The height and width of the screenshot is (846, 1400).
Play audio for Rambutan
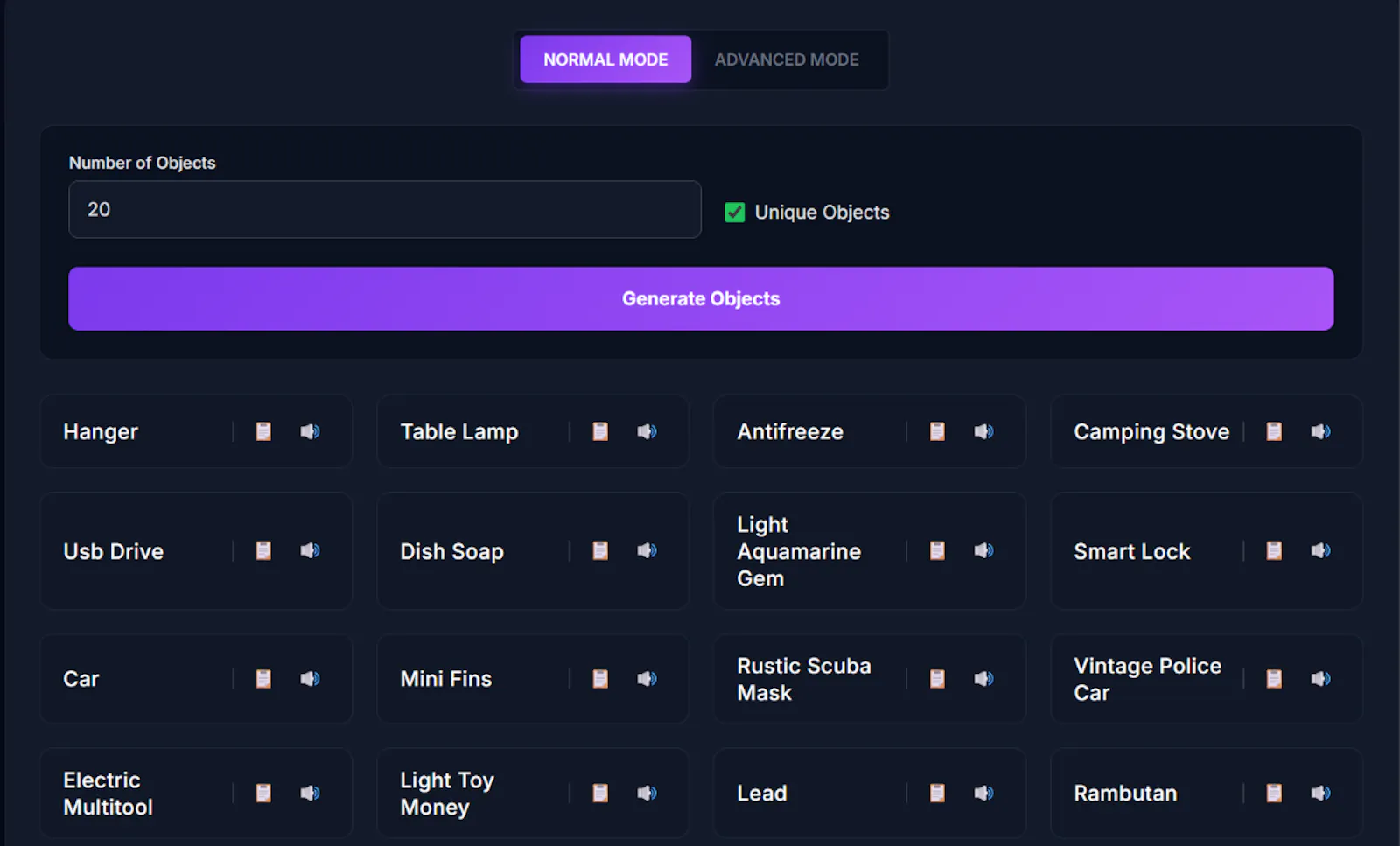[x=1320, y=793]
